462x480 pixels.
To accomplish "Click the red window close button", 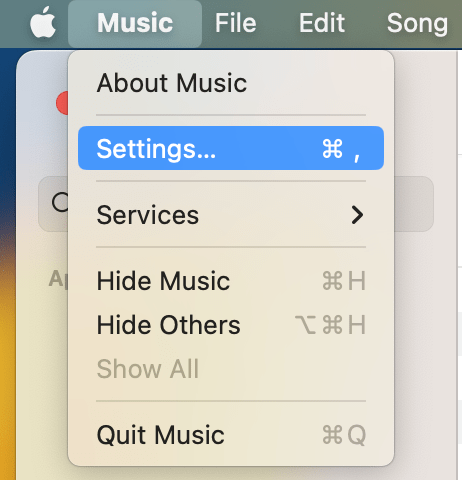I will pyautogui.click(x=63, y=103).
